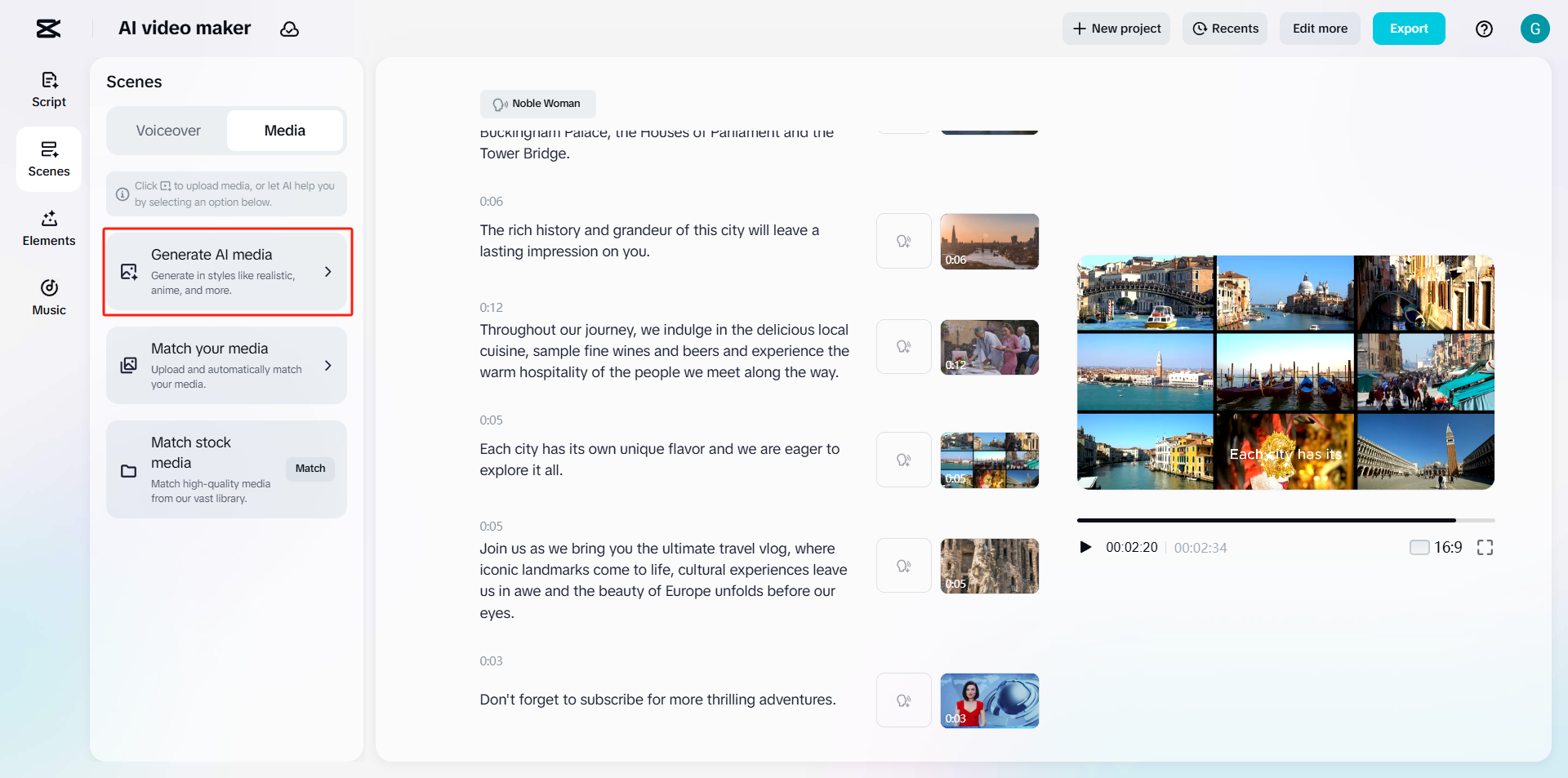This screenshot has height=778, width=1568.
Task: Click 'Throughout our journey' script text
Action: [x=665, y=351]
